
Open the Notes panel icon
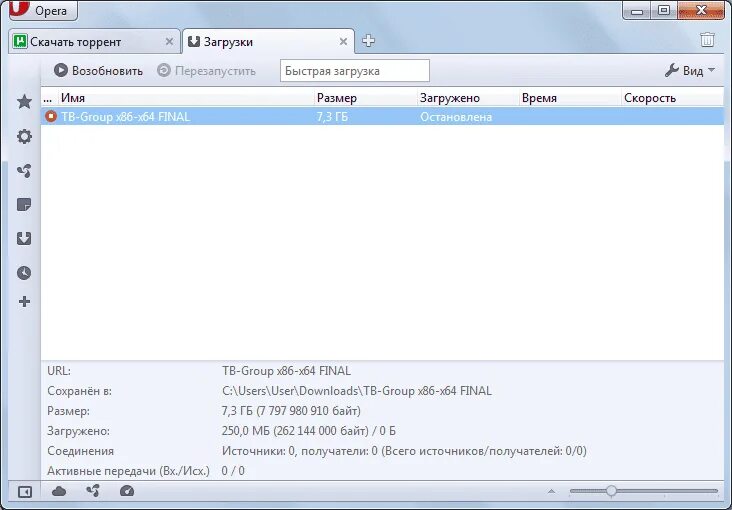point(24,205)
